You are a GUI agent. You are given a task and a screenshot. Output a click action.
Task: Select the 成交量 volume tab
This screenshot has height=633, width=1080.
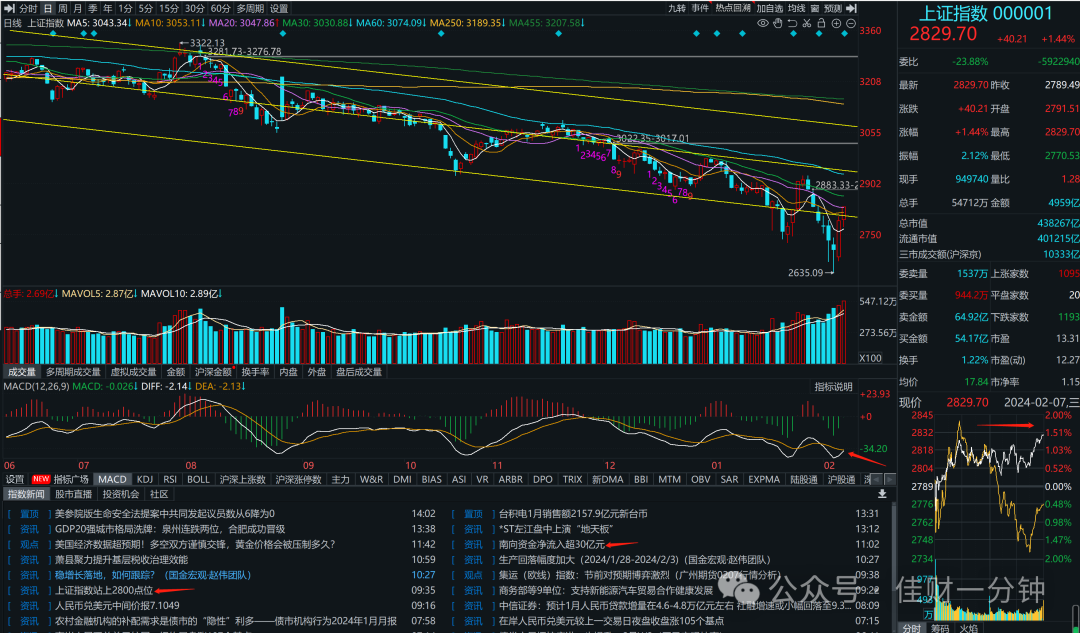point(22,372)
